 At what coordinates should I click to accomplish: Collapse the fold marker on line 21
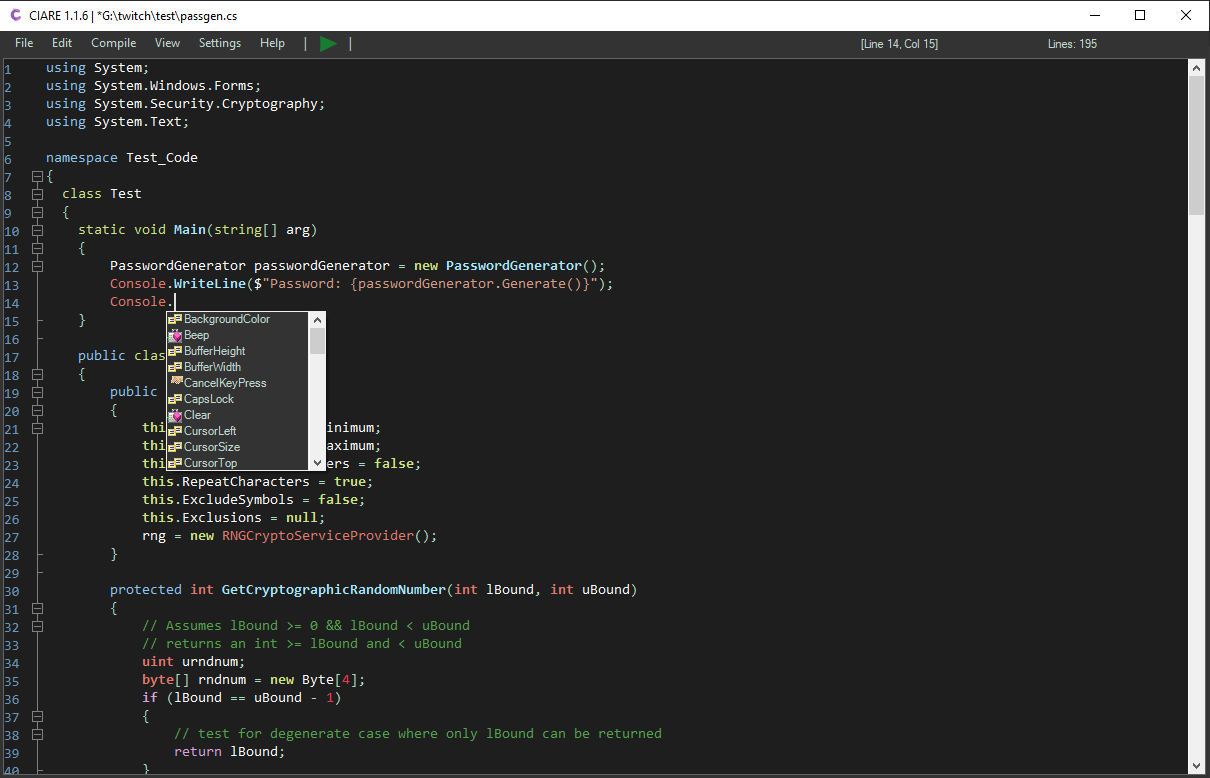(37, 428)
